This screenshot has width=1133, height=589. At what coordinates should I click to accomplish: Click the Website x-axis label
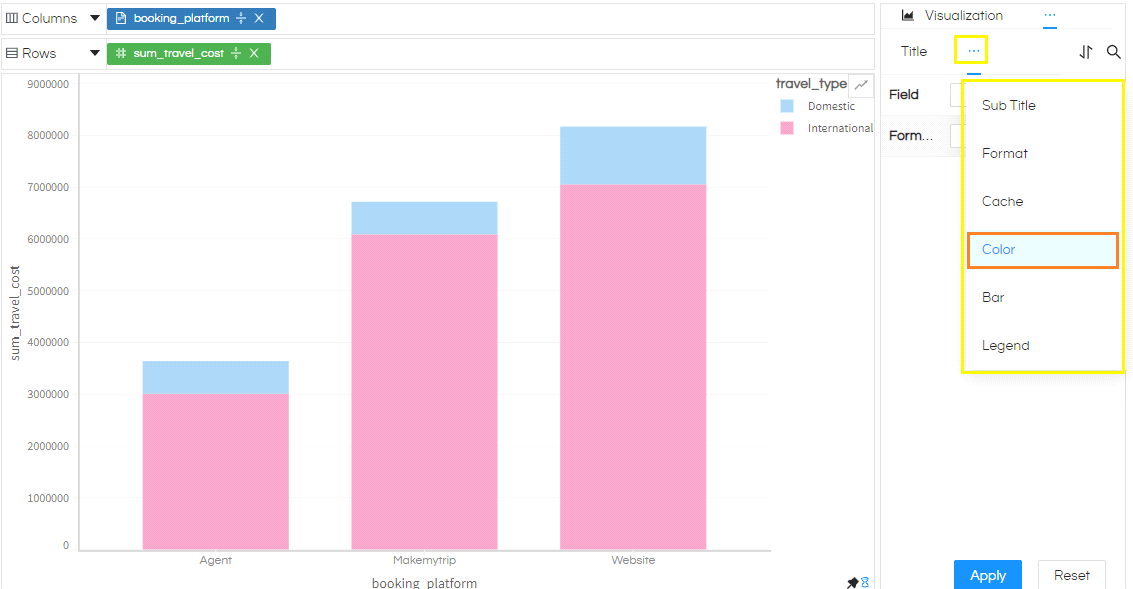point(633,560)
